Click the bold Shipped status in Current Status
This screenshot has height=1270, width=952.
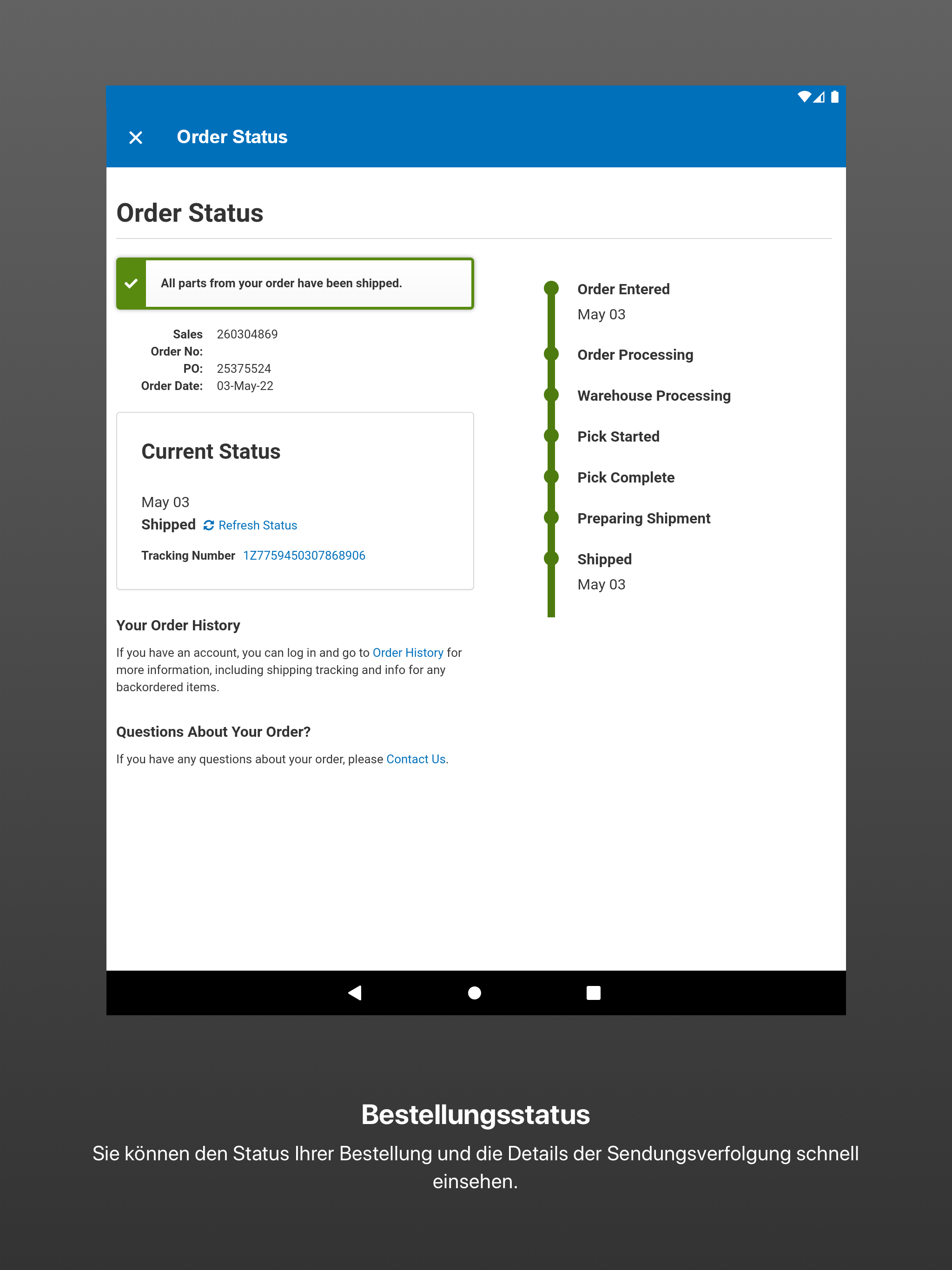(x=168, y=525)
